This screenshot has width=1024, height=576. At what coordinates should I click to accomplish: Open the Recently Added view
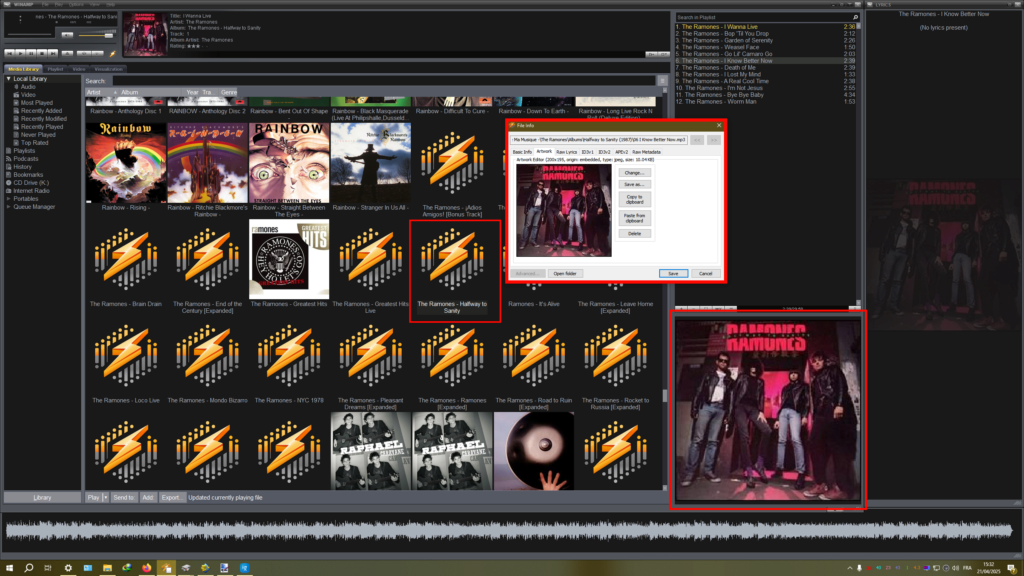[x=37, y=111]
